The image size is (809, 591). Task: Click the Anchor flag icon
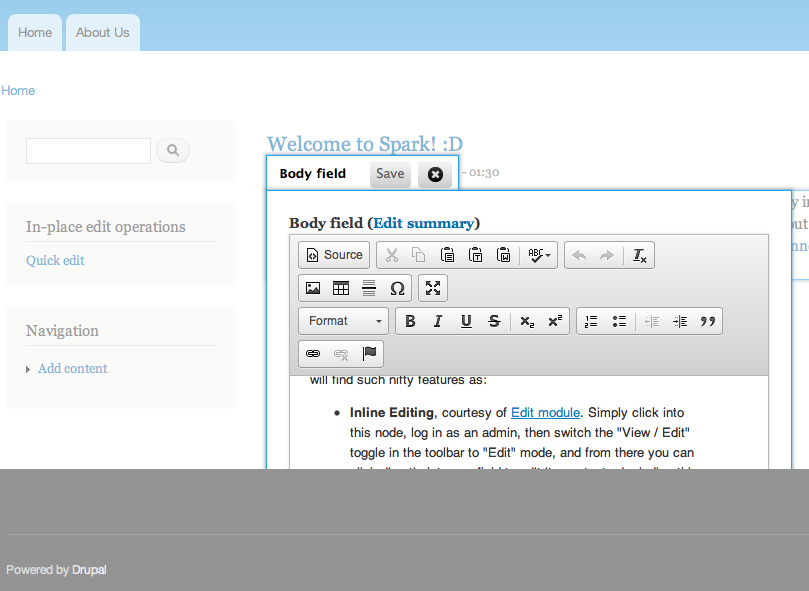tap(369, 354)
